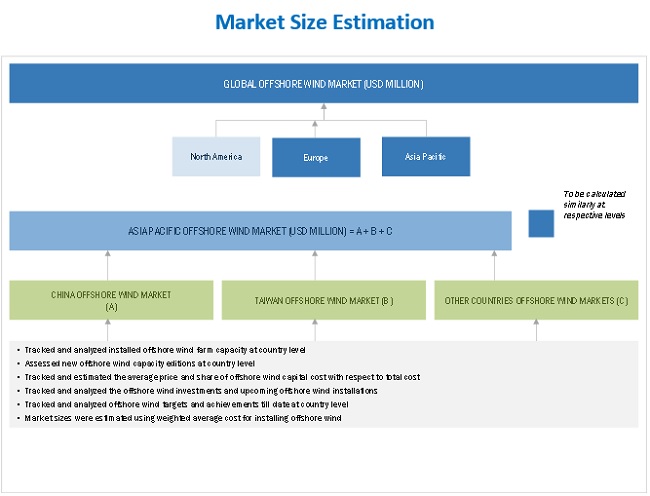Click the bullet about new offshore wind capacity additions
Screen dimensions: 650x496
(147, 363)
